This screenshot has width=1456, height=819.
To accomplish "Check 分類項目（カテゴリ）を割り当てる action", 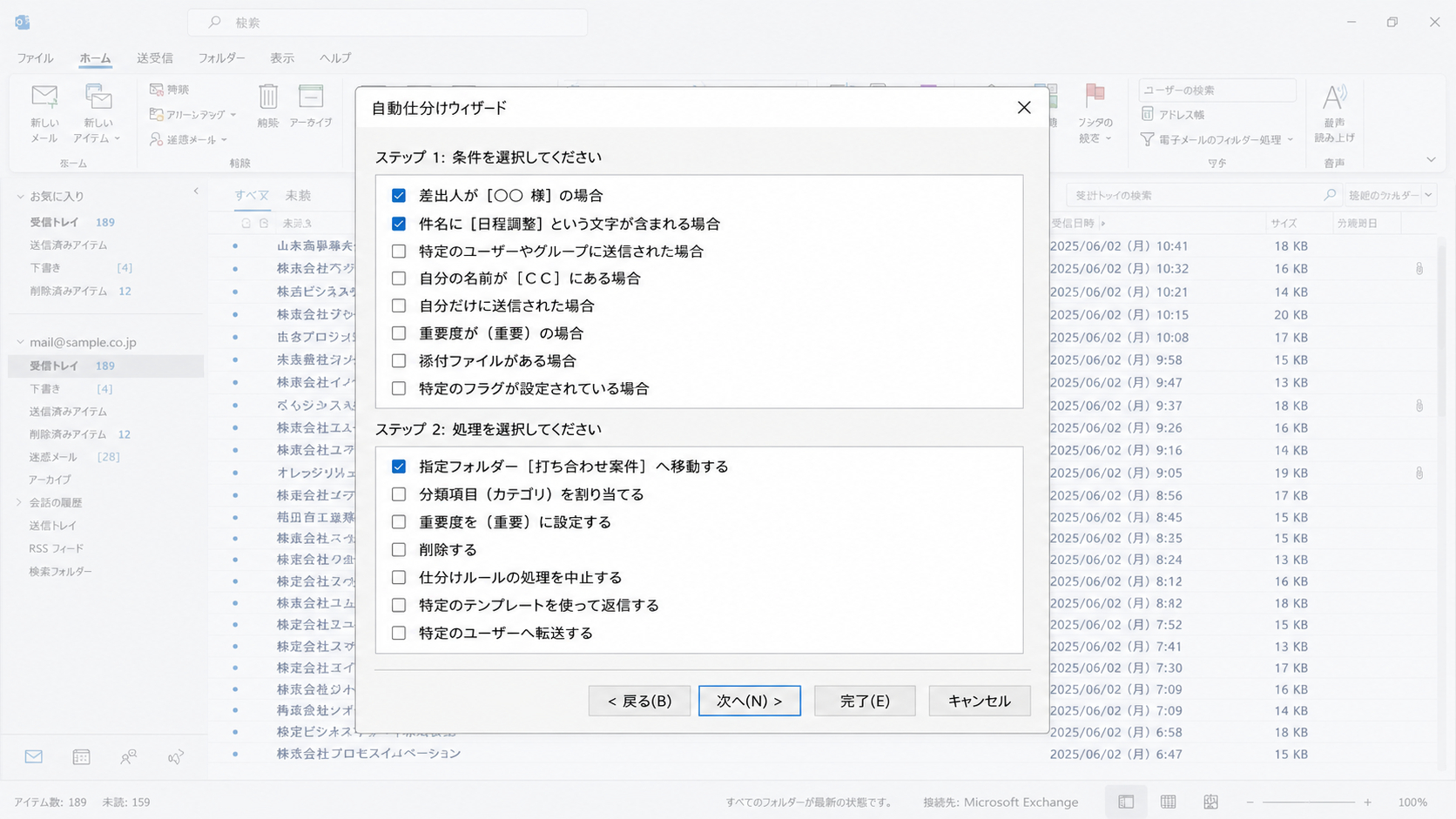I will click(399, 494).
